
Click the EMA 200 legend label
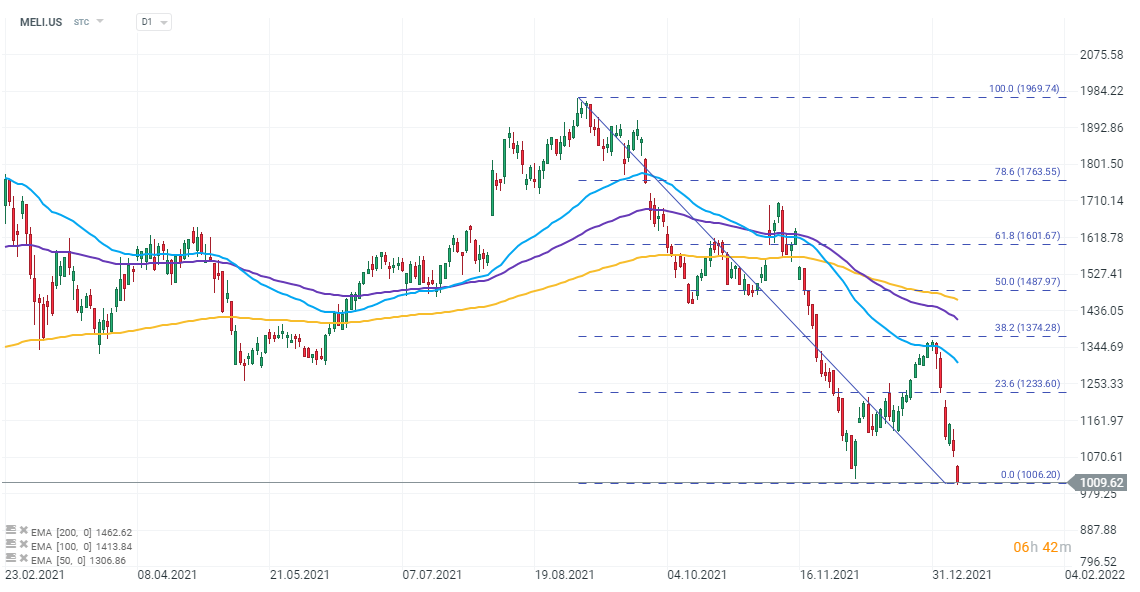pos(82,532)
